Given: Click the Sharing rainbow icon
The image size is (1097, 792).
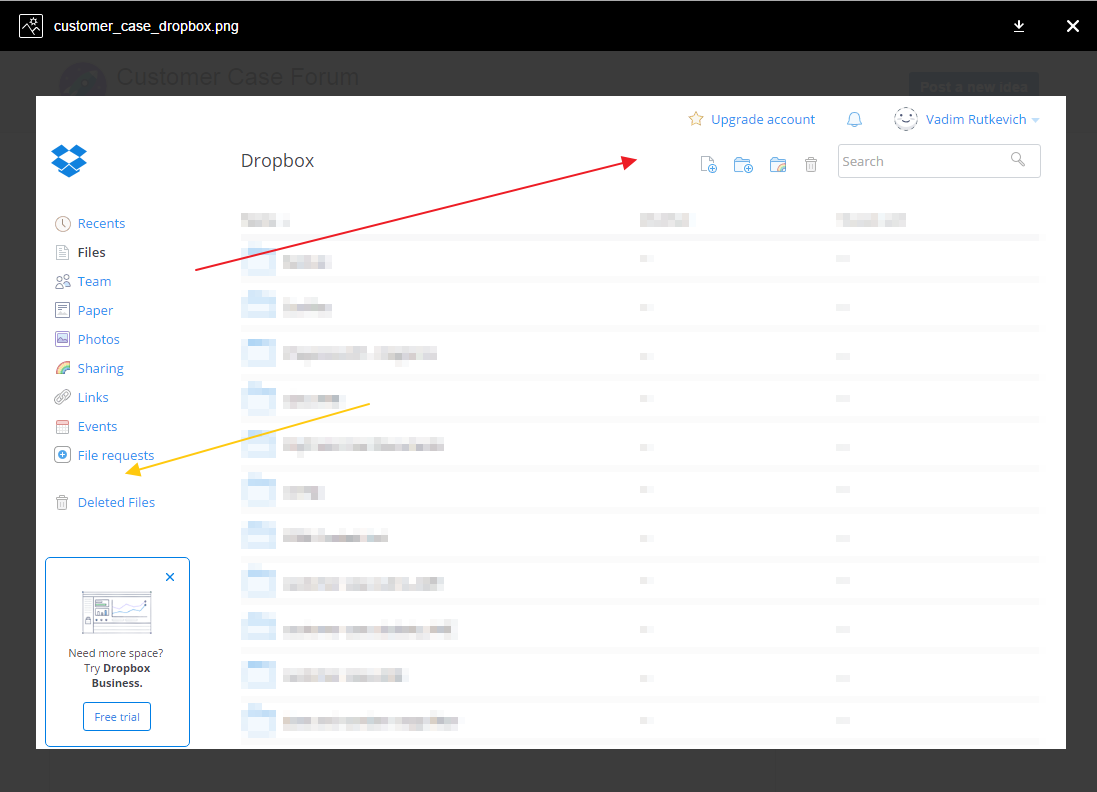Looking at the screenshot, I should click(x=62, y=368).
